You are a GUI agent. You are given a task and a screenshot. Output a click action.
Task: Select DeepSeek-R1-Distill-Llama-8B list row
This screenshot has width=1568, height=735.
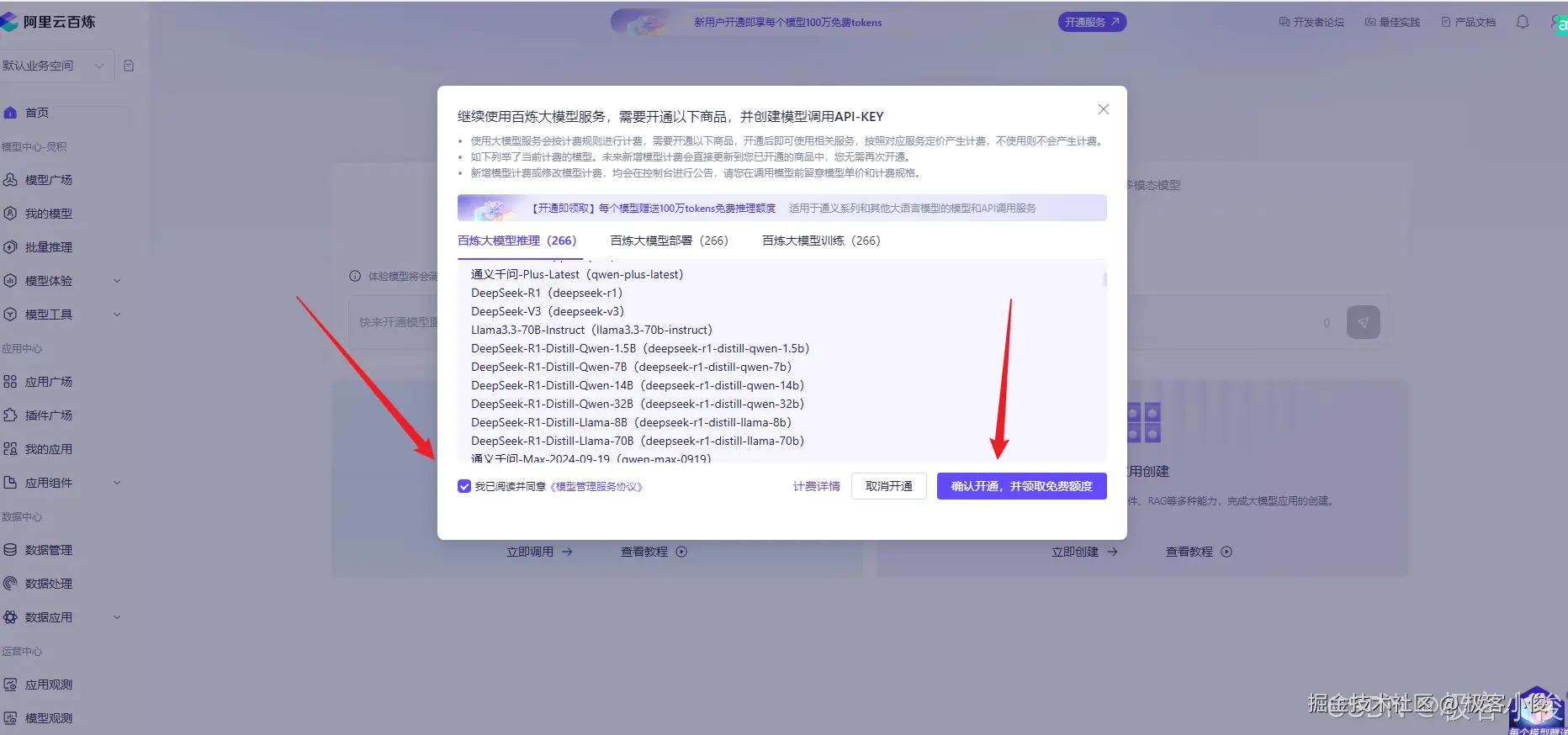point(632,422)
